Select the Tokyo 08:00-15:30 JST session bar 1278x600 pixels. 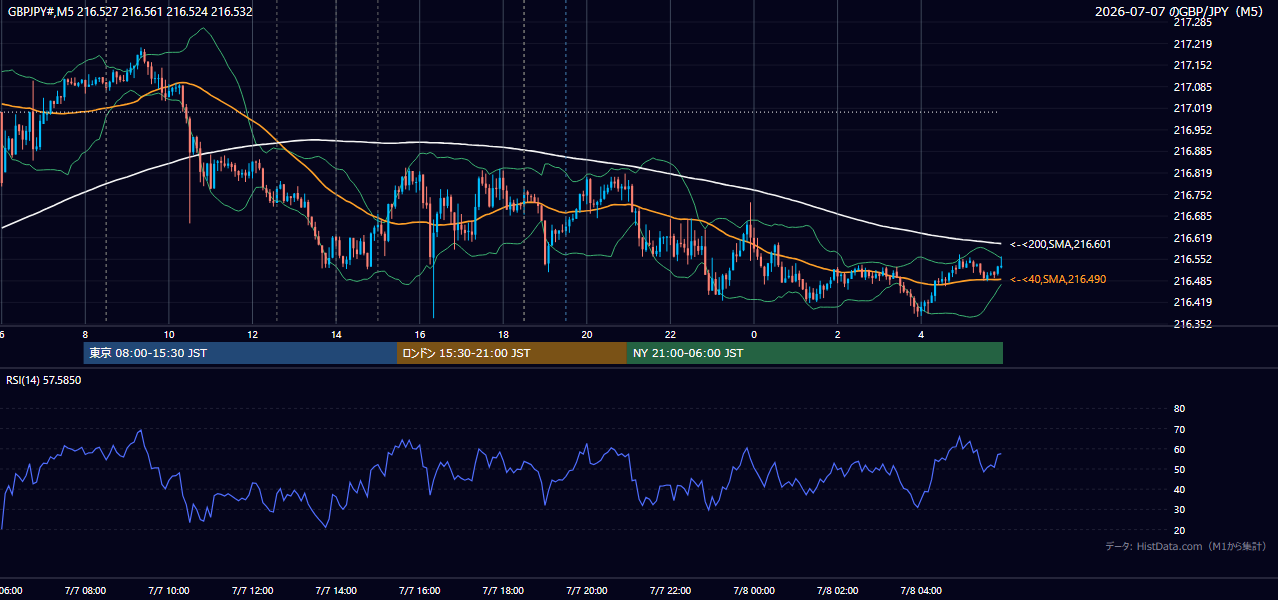tap(240, 353)
